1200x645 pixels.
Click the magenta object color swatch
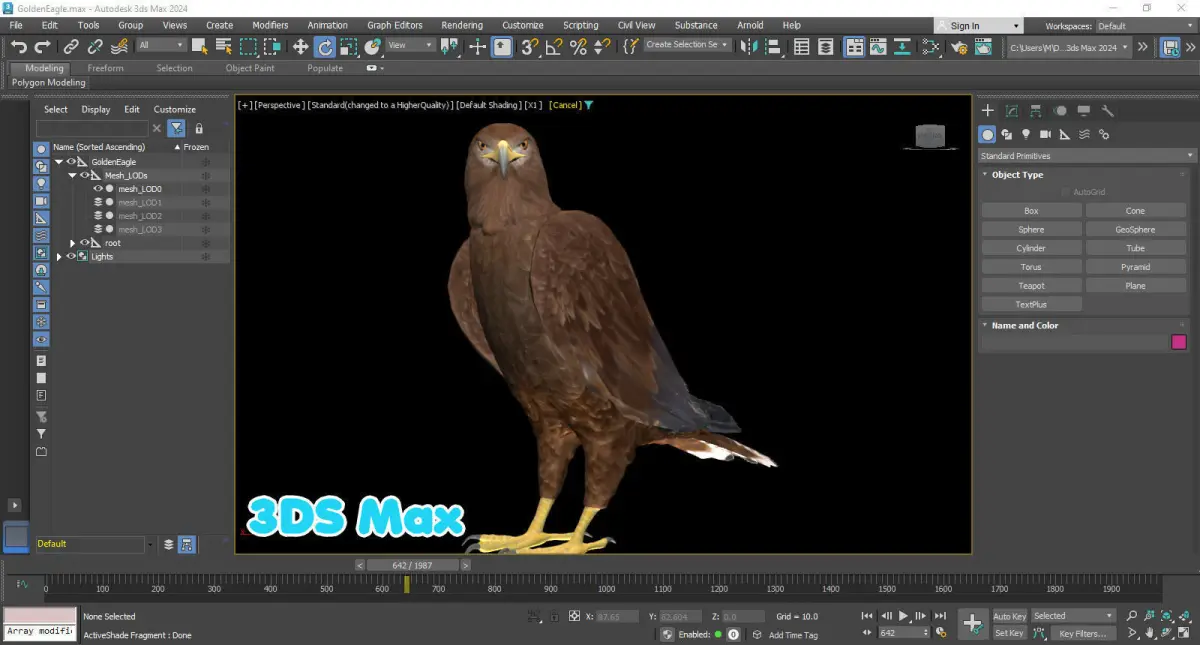click(x=1179, y=342)
